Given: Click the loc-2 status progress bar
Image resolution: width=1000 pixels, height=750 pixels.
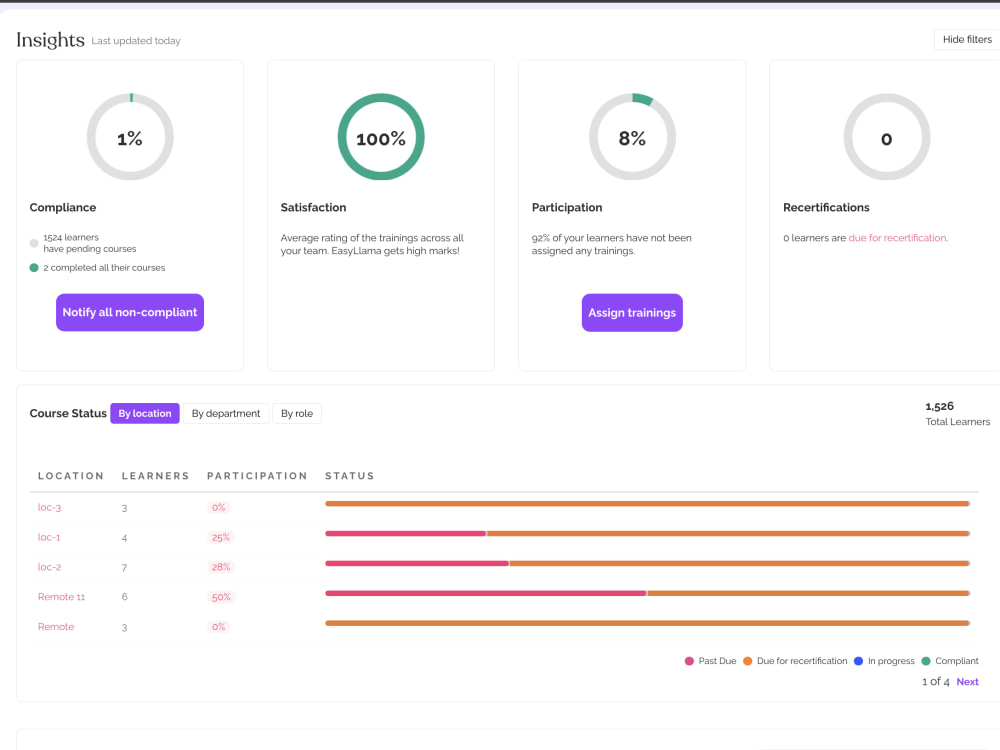Looking at the screenshot, I should tap(647, 563).
